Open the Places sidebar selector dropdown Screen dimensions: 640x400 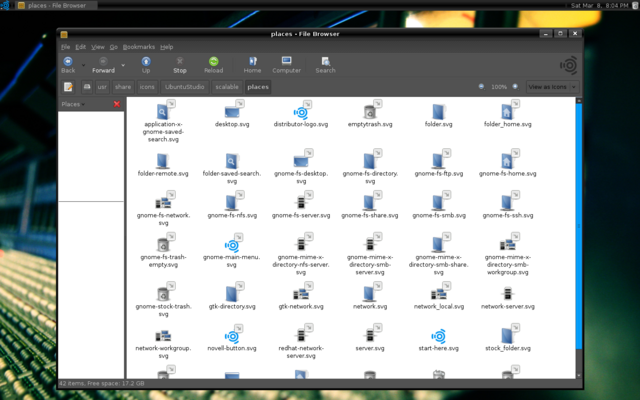tap(73, 104)
